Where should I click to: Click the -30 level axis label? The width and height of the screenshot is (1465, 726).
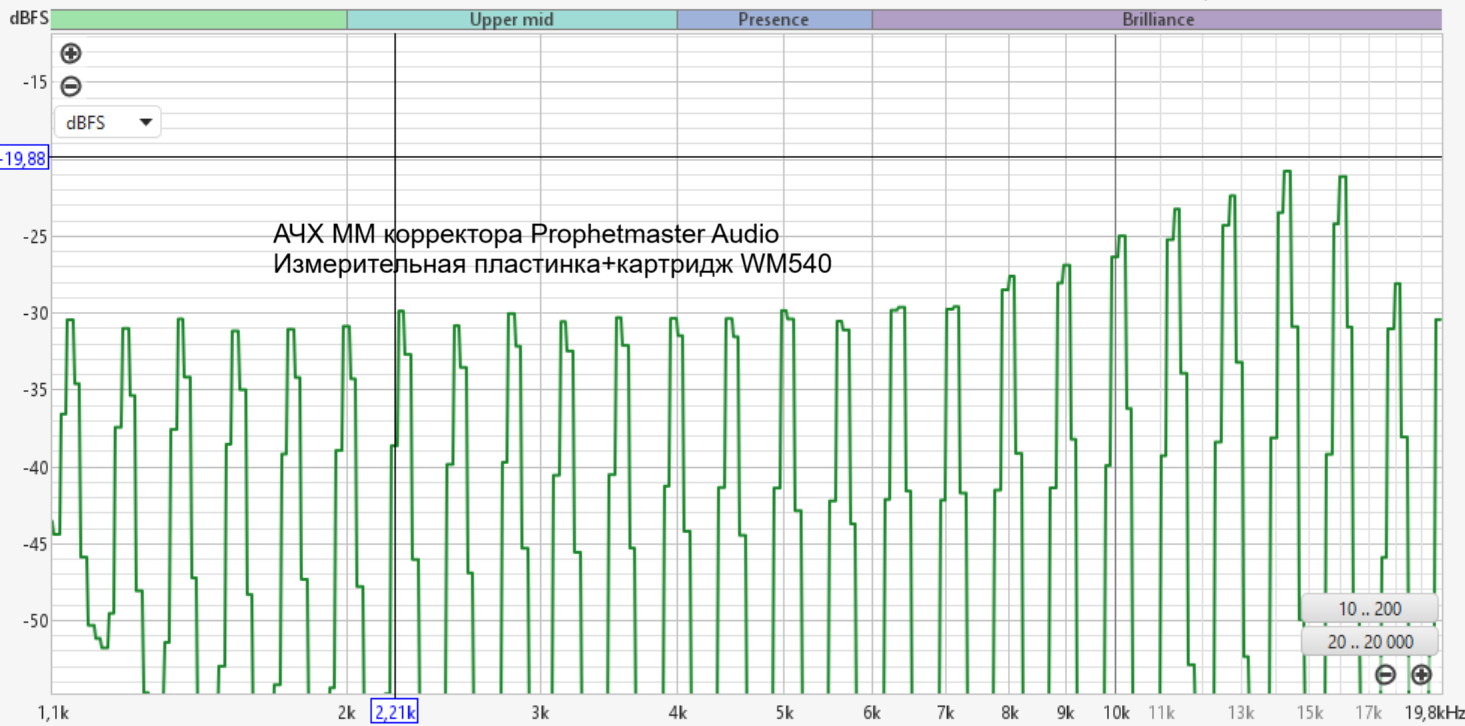click(35, 313)
